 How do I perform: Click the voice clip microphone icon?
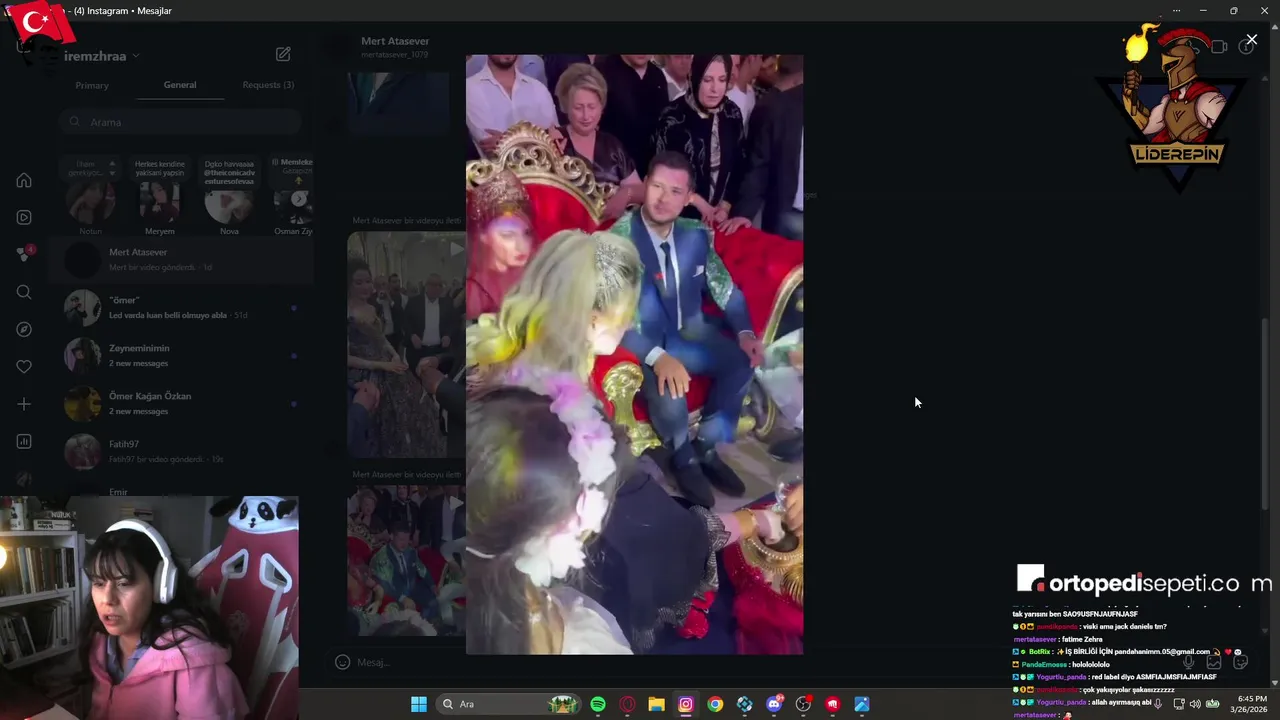[x=1188, y=662]
